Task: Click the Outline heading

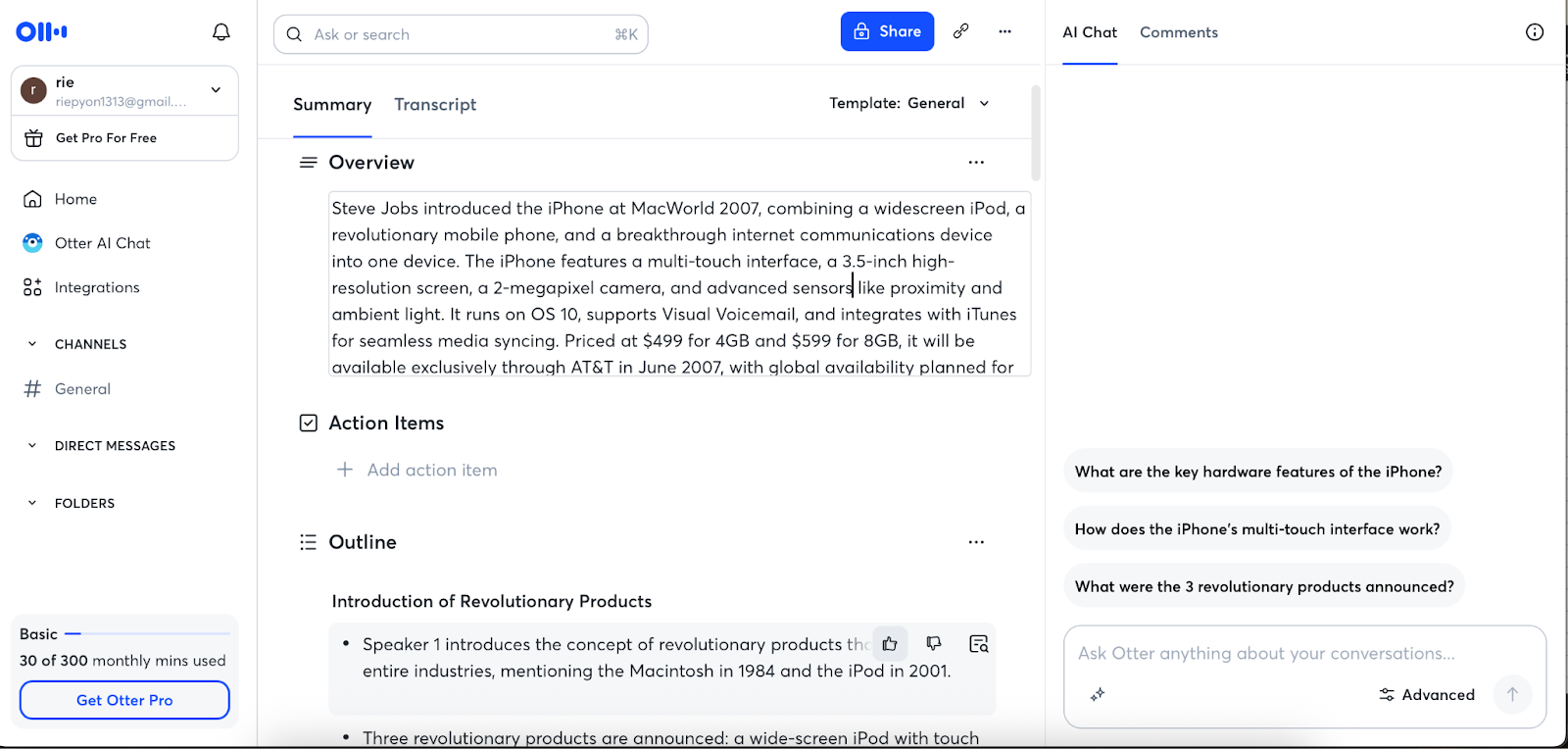Action: pyautogui.click(x=363, y=542)
